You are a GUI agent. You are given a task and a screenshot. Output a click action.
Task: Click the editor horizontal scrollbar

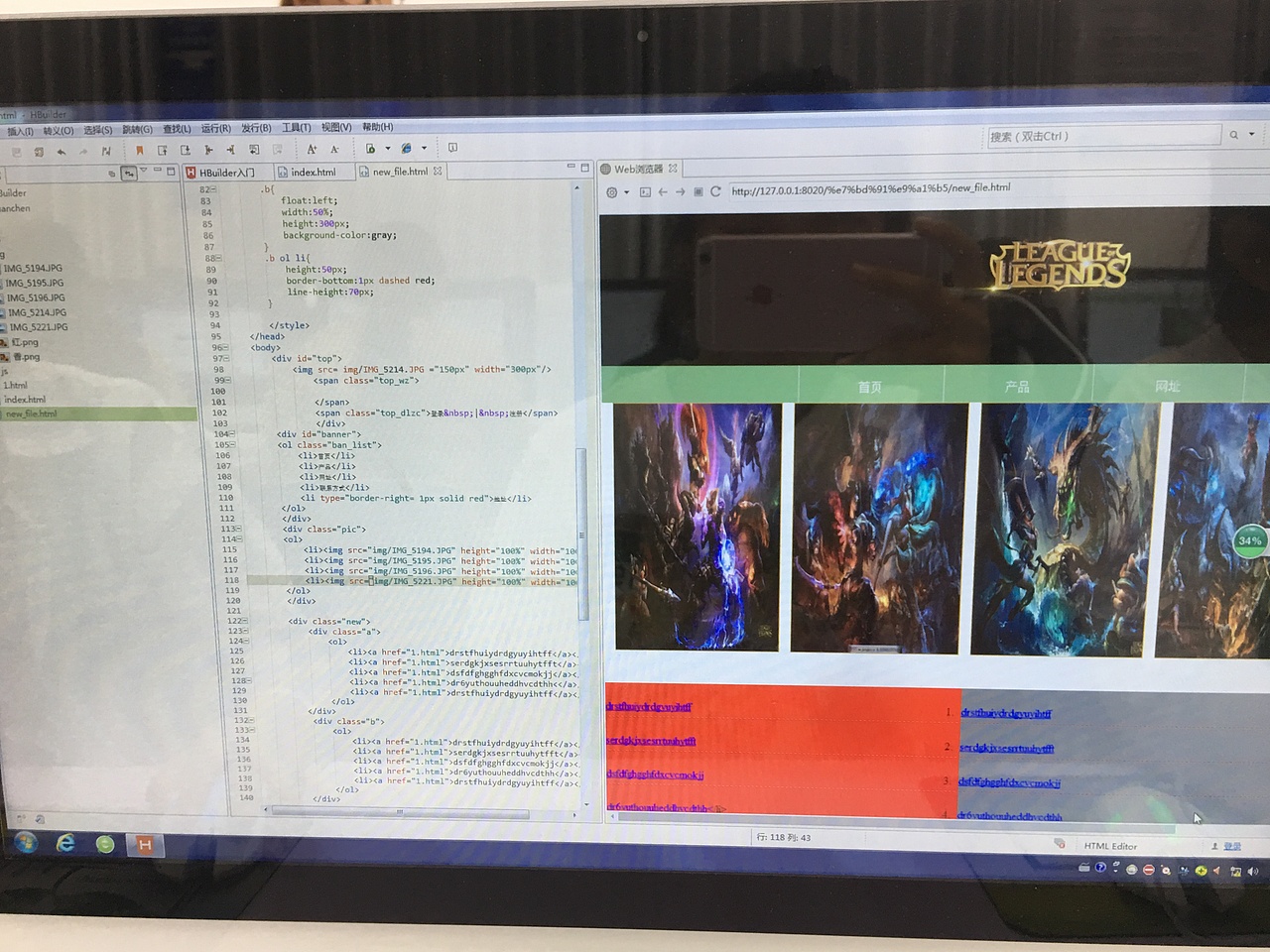coord(401,812)
